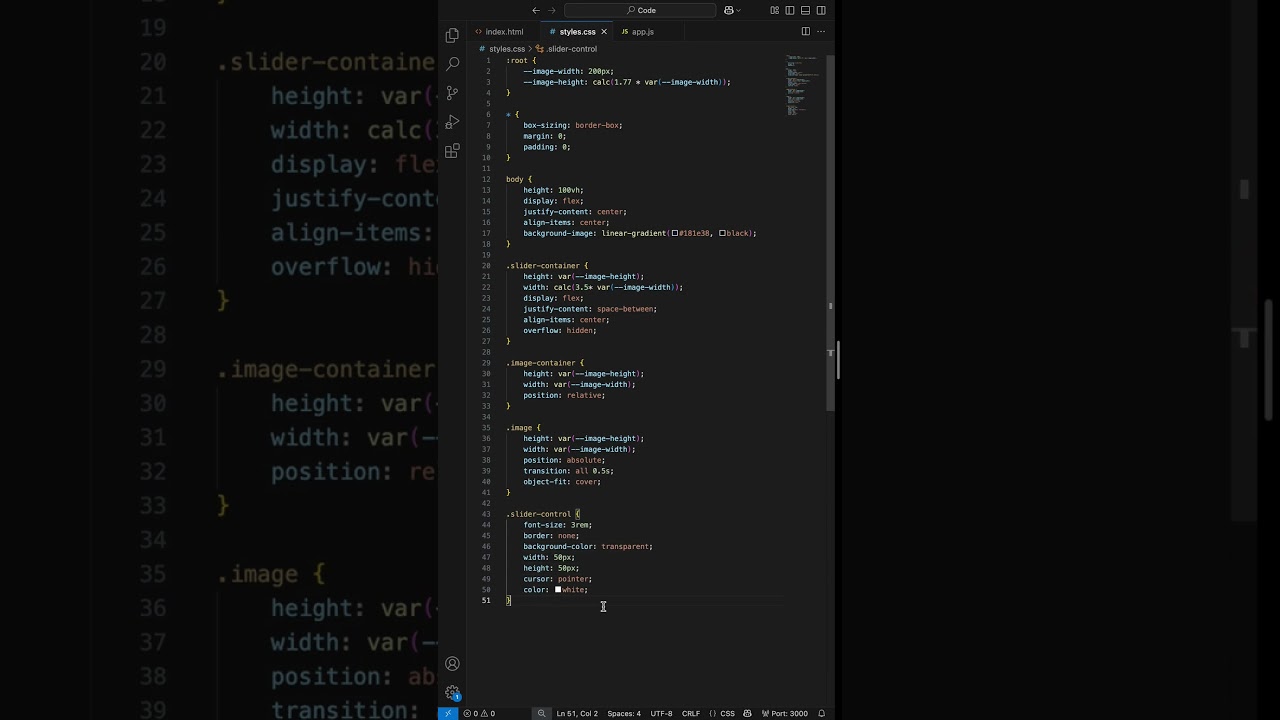Toggle the primary side bar
Viewport: 1280px width, 720px height.
click(790, 10)
